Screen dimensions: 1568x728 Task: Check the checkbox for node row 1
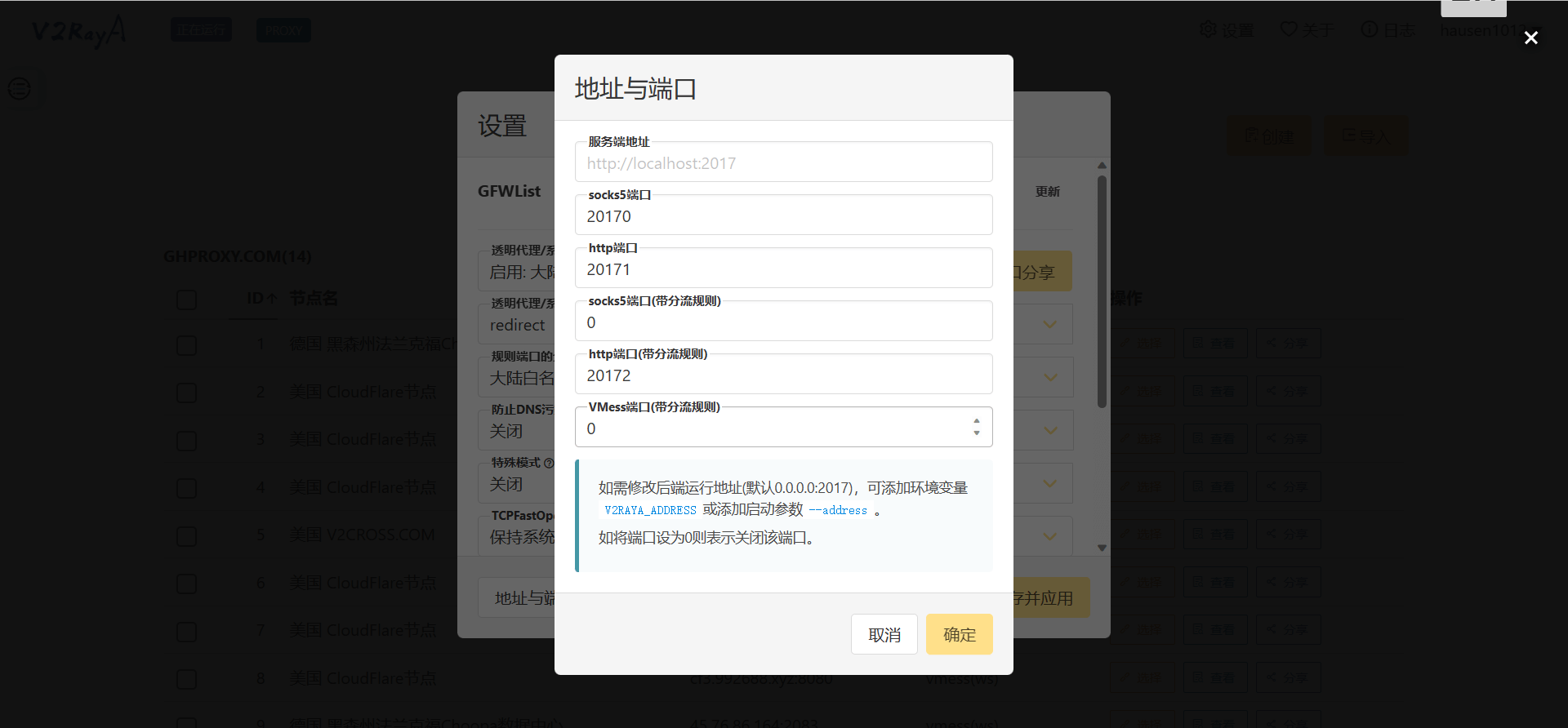(x=187, y=345)
